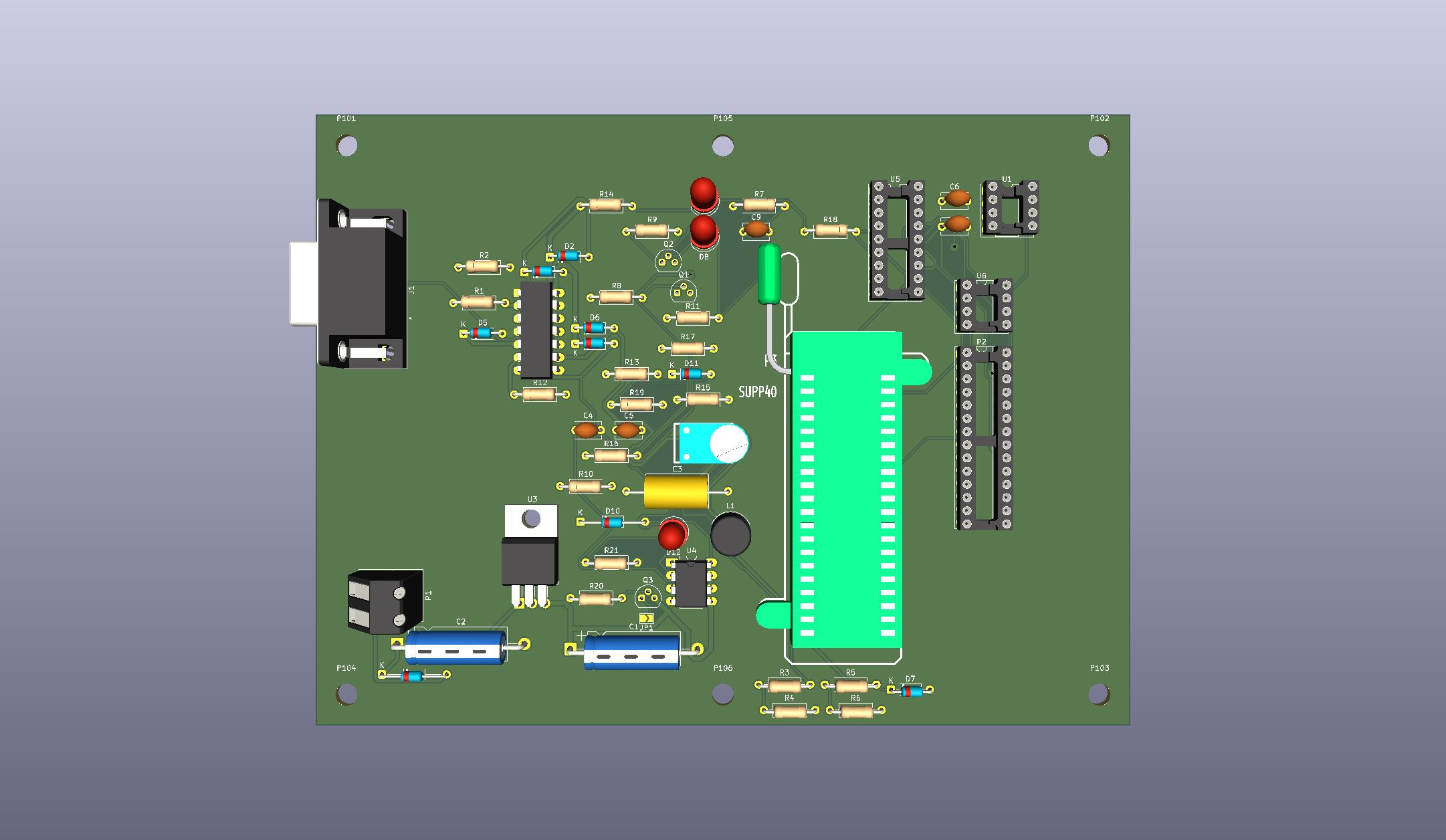The height and width of the screenshot is (840, 1446).
Task: Select the P102 mounting hole
Action: point(1099,145)
